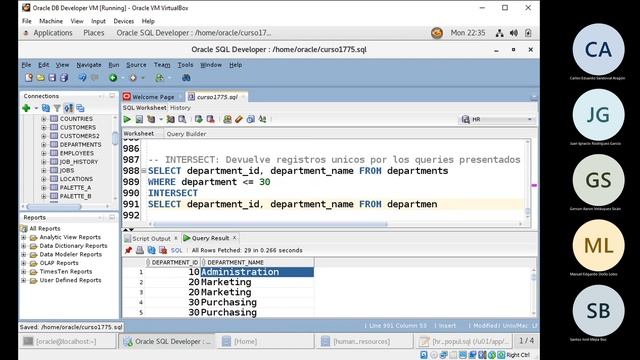Click the green Back navigation icon
Image resolution: width=640 pixels, height=360 pixels.
pos(113,78)
